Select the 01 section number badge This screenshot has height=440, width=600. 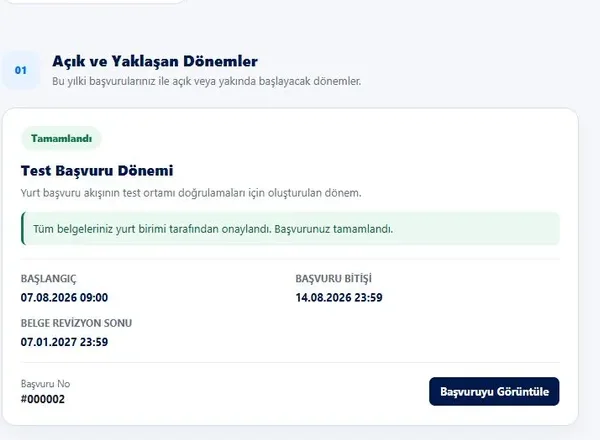pos(21,70)
